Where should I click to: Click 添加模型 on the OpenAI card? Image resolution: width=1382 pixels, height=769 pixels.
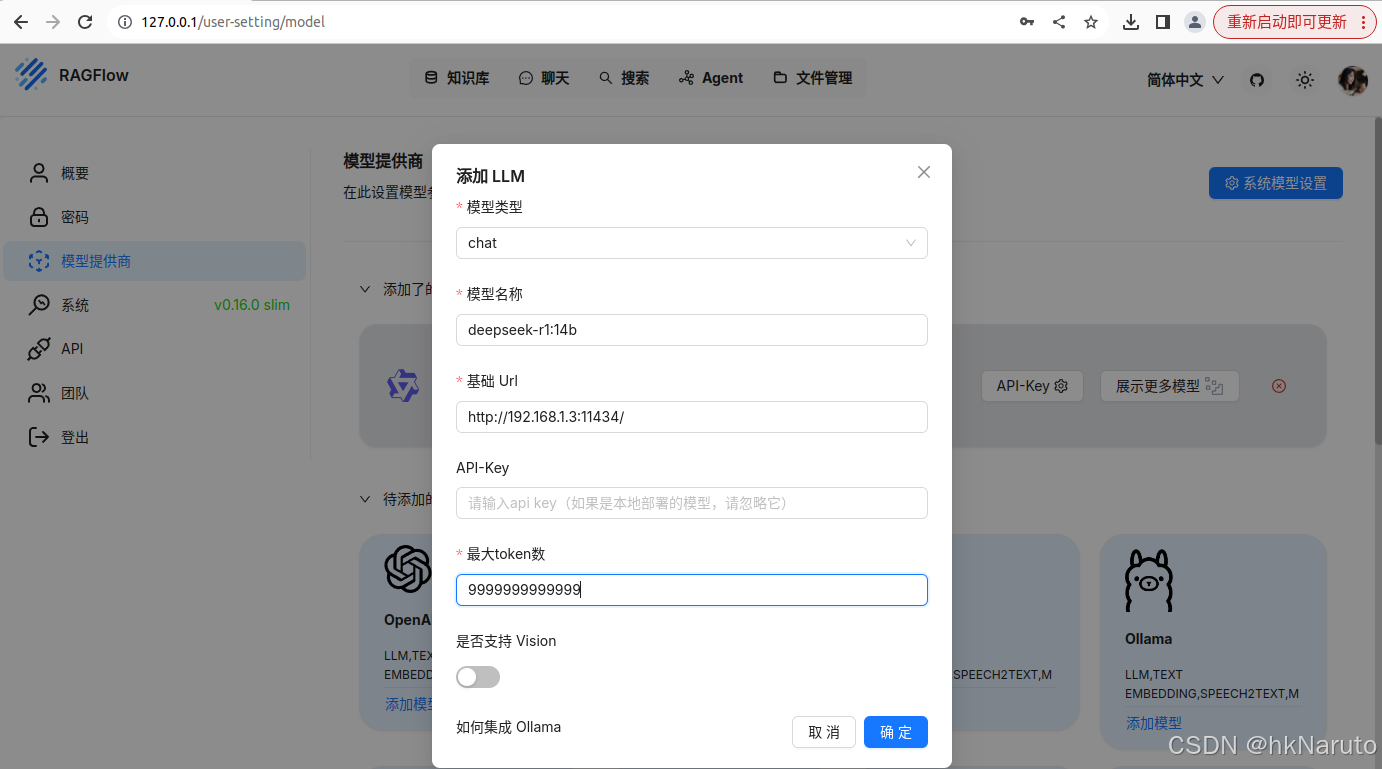[x=409, y=704]
